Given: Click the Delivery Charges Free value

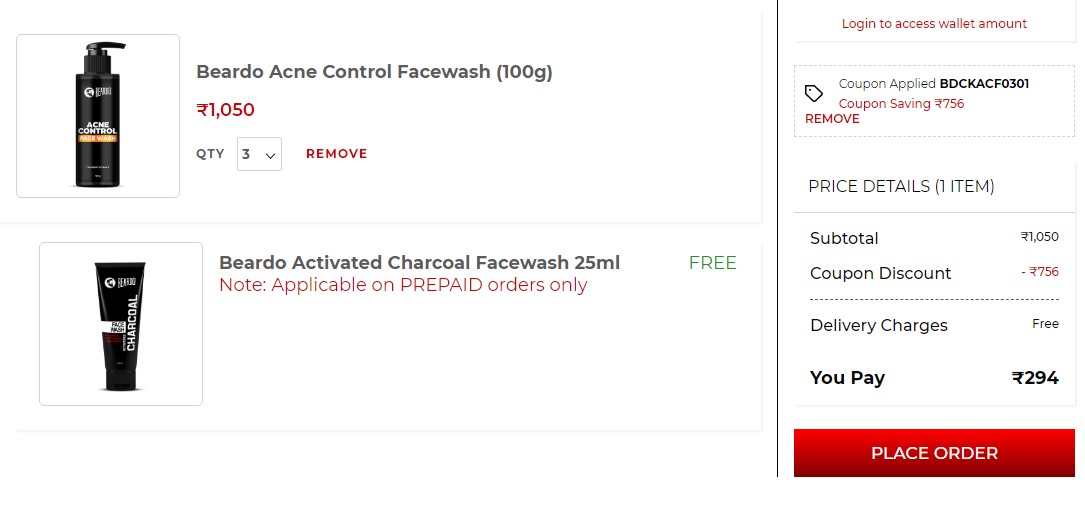Looking at the screenshot, I should (x=1045, y=324).
